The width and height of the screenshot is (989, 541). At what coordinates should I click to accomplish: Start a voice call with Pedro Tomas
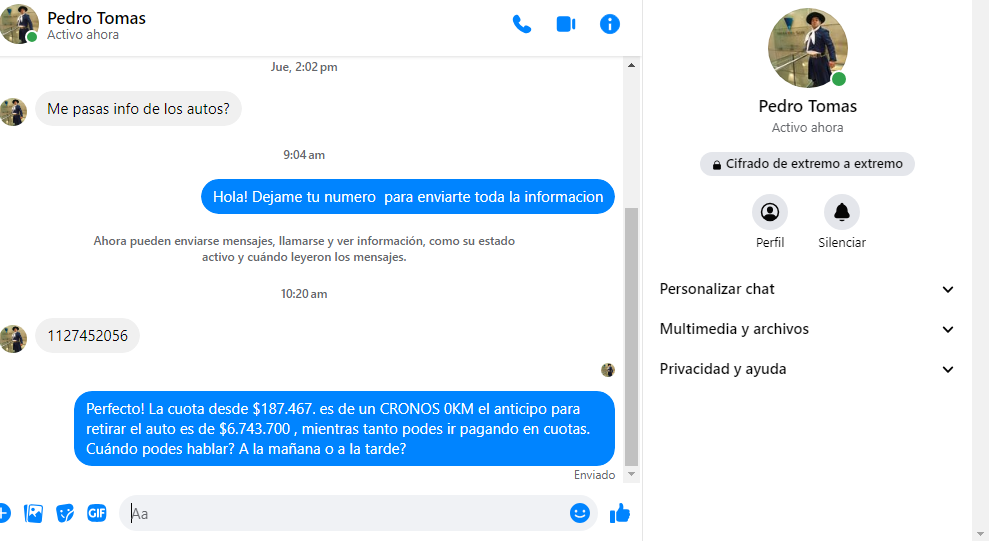tap(521, 24)
